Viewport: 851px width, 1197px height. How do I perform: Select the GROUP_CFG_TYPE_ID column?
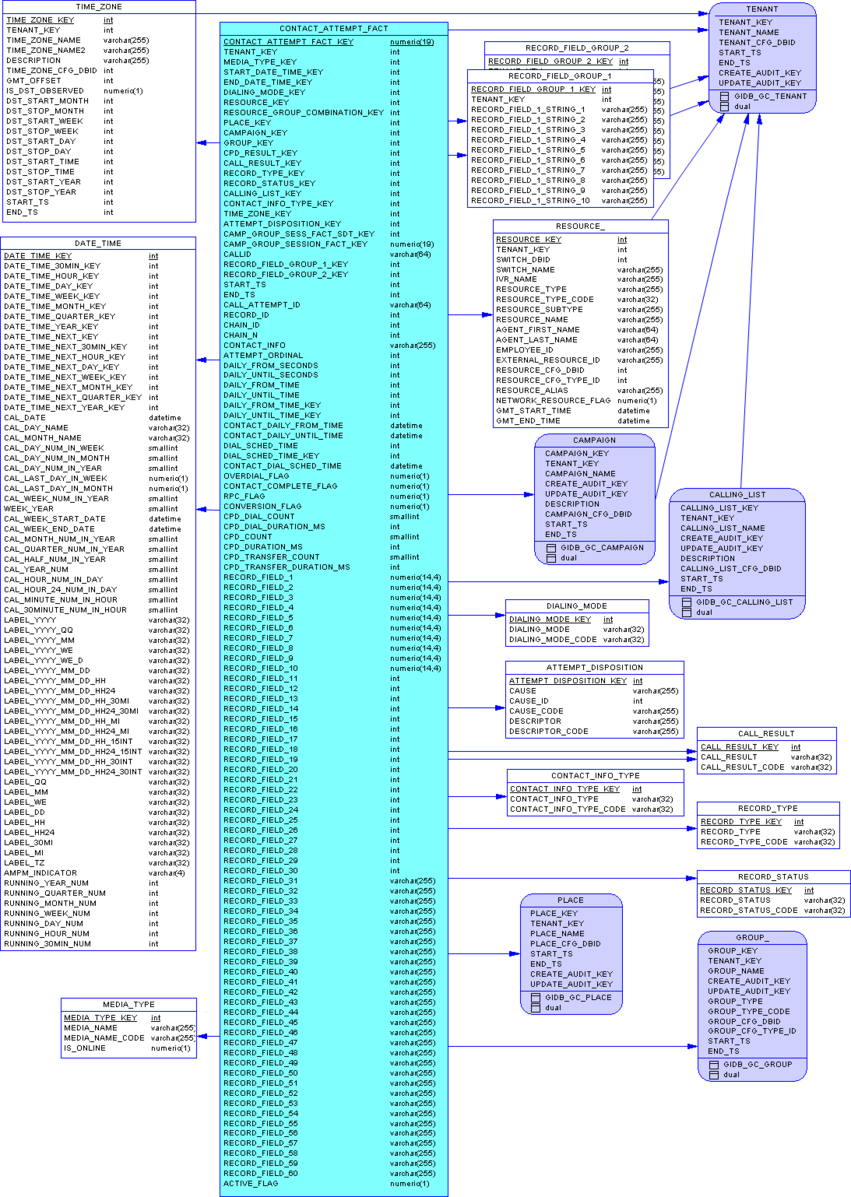[x=752, y=1031]
